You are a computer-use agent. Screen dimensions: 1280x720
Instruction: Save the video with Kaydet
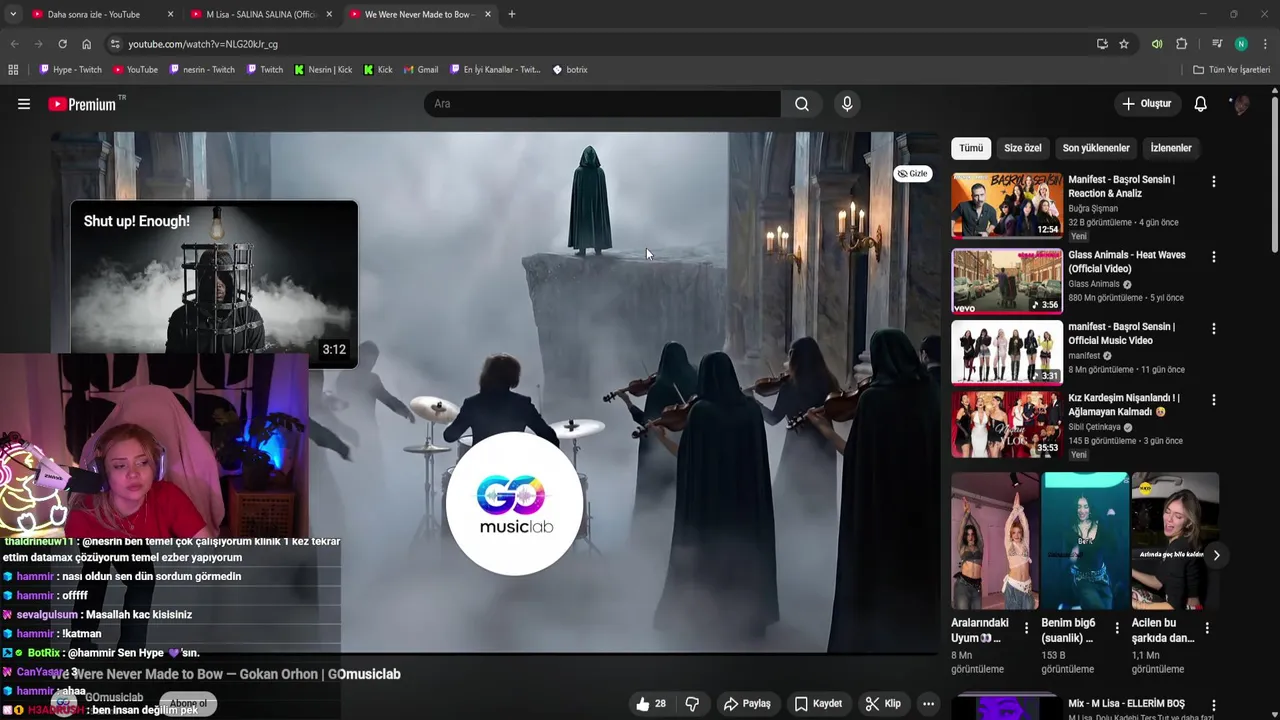click(818, 704)
